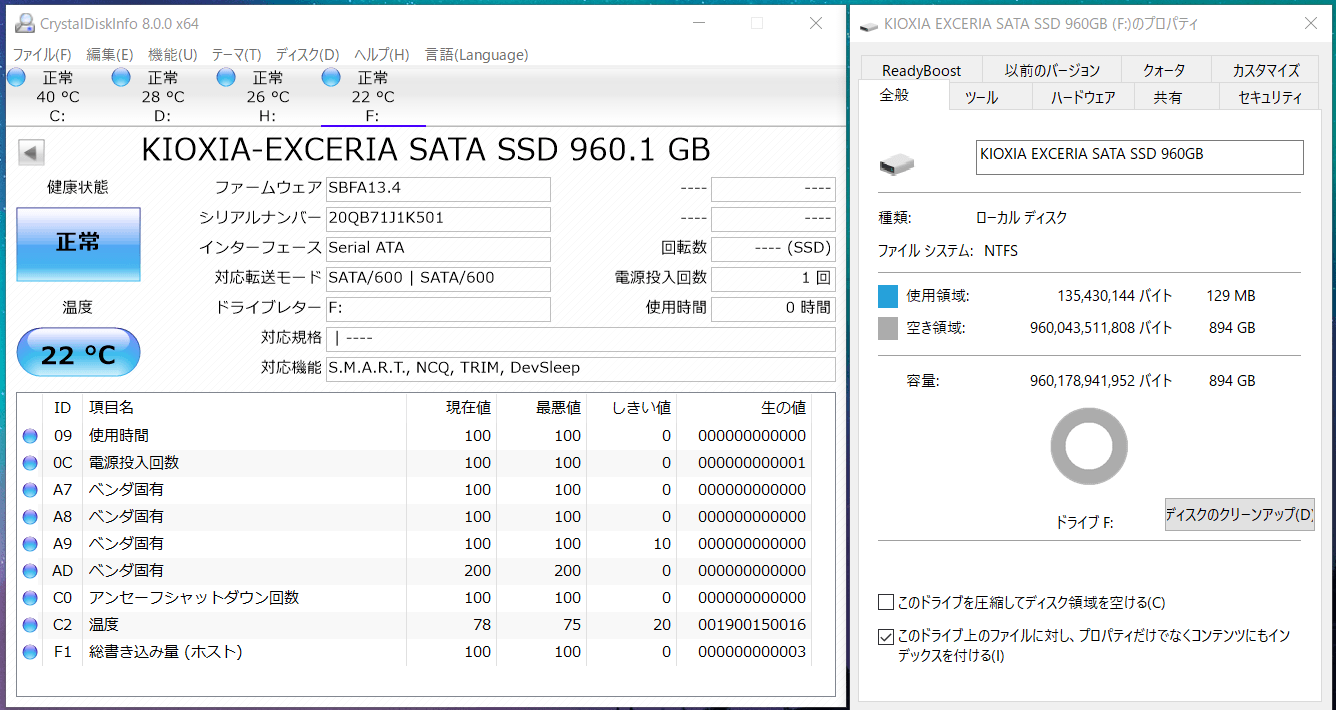Switch to クォータ tab
1336x710 pixels.
tap(1164, 70)
